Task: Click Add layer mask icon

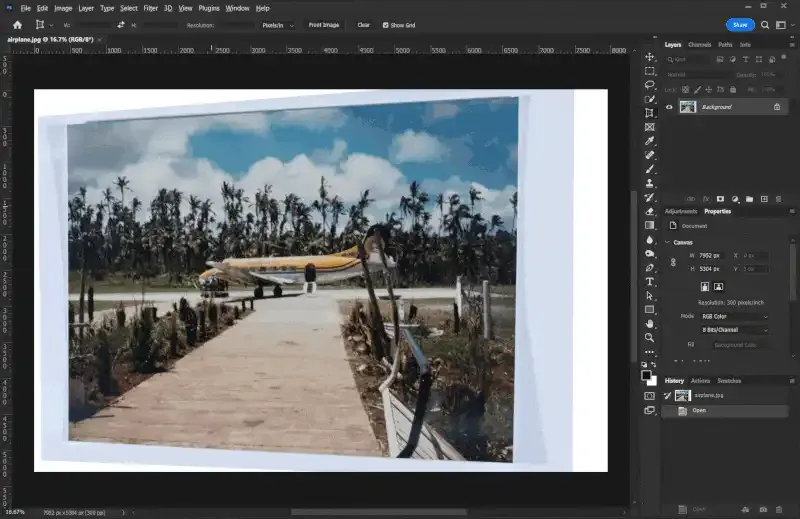Action: (720, 199)
